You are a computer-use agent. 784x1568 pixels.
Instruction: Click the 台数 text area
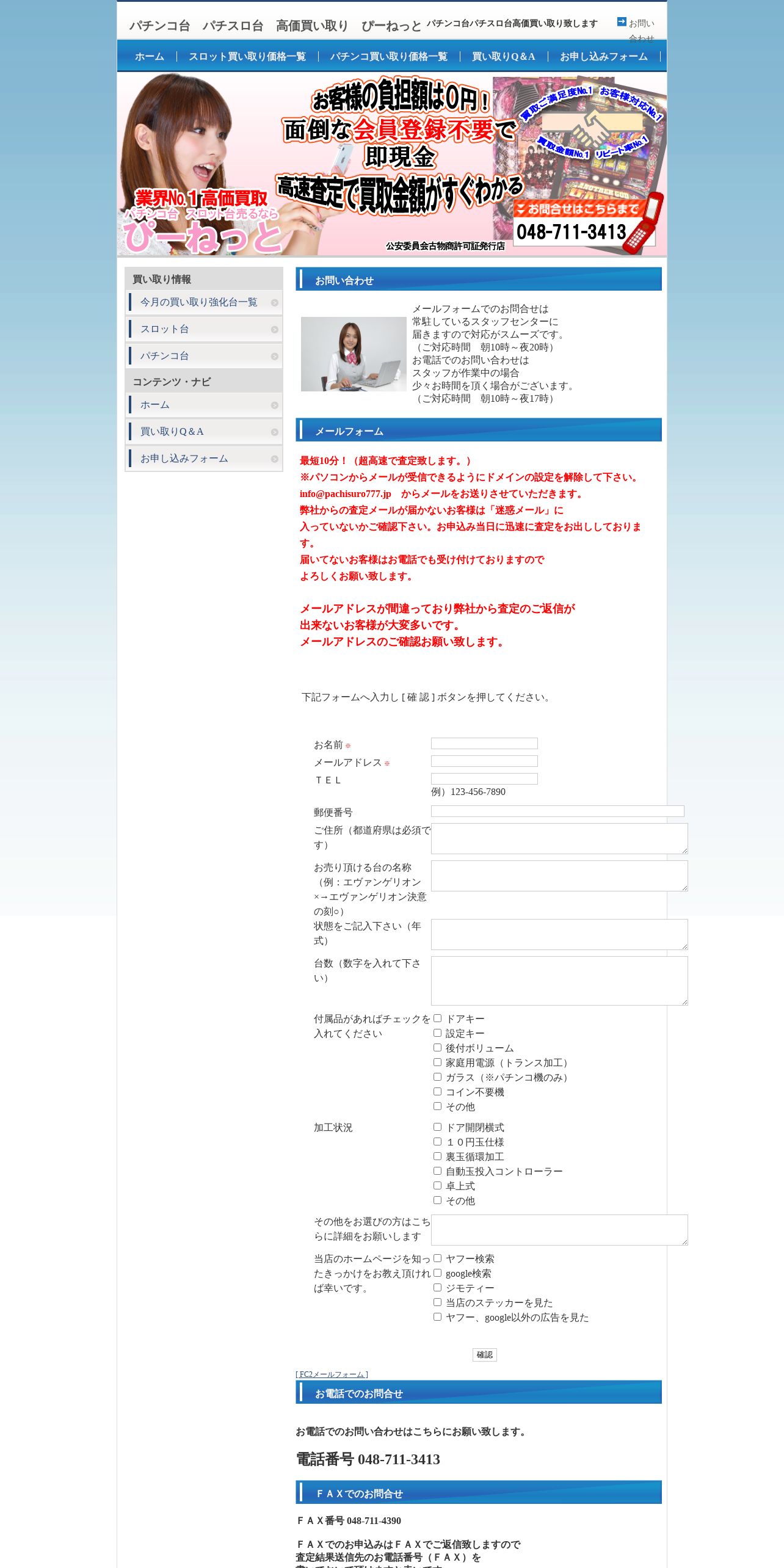point(559,981)
